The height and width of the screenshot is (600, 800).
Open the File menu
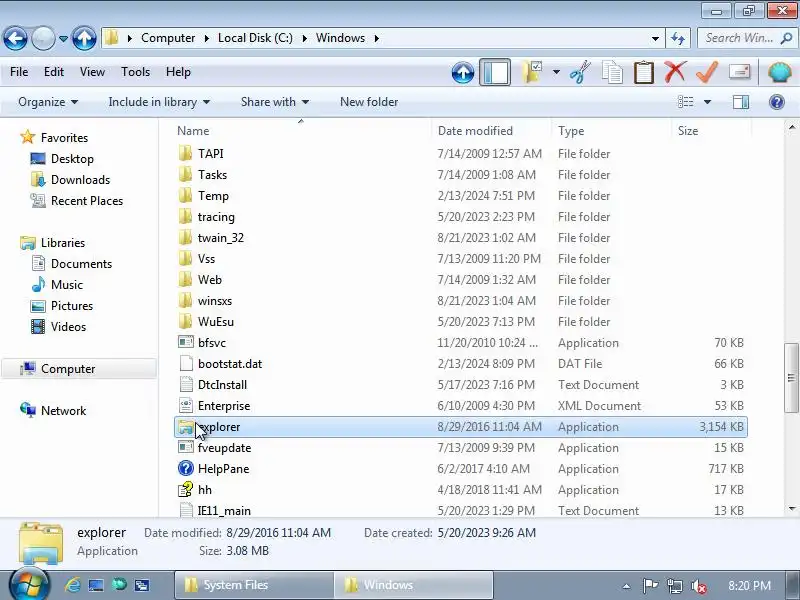pos(19,72)
